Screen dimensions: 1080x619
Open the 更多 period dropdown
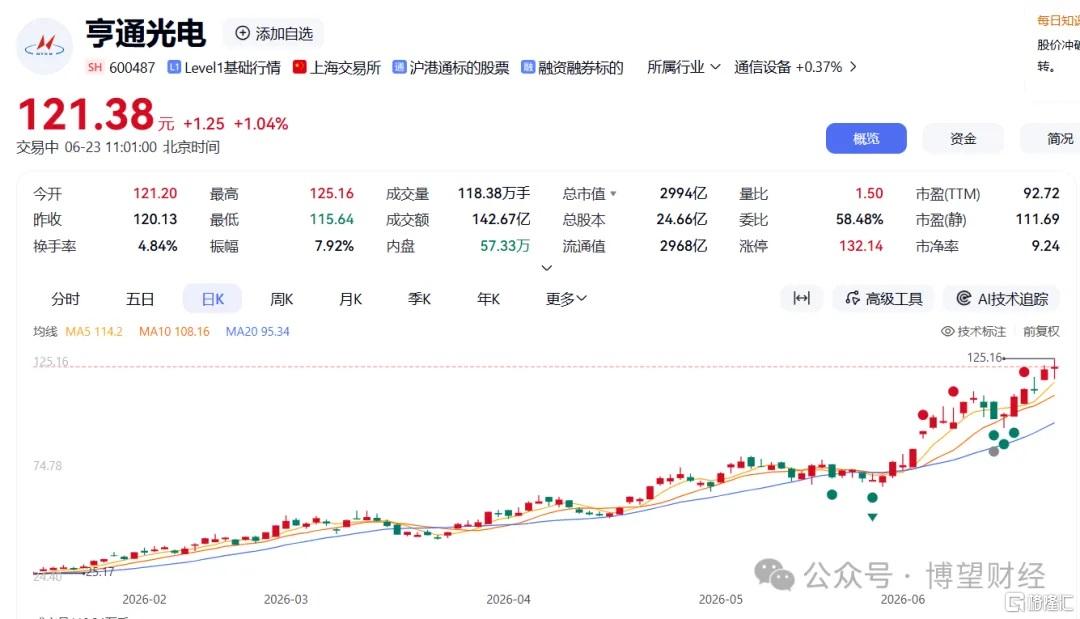point(566,299)
